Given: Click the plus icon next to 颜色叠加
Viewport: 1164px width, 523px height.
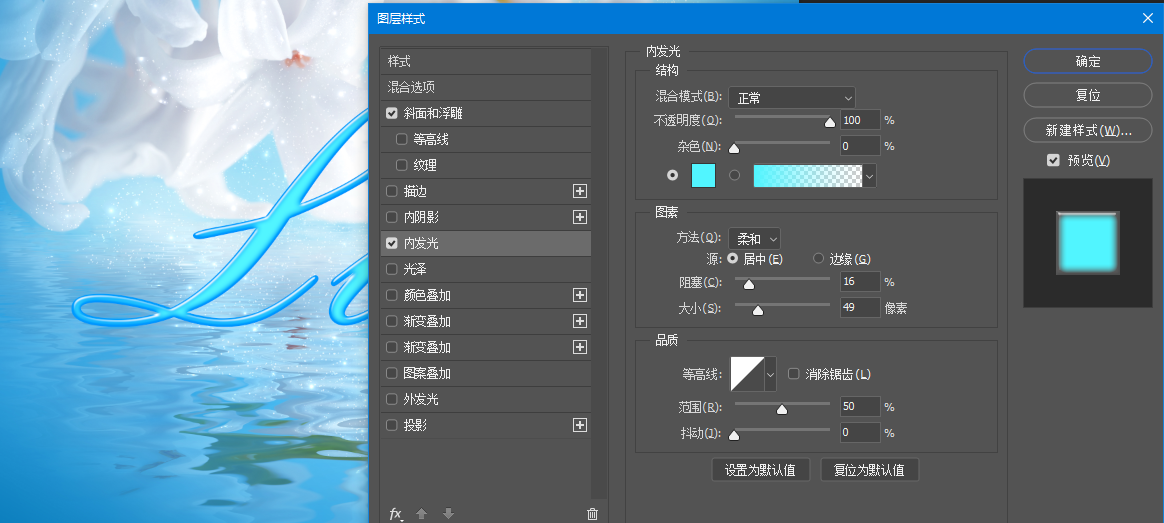Looking at the screenshot, I should (579, 295).
